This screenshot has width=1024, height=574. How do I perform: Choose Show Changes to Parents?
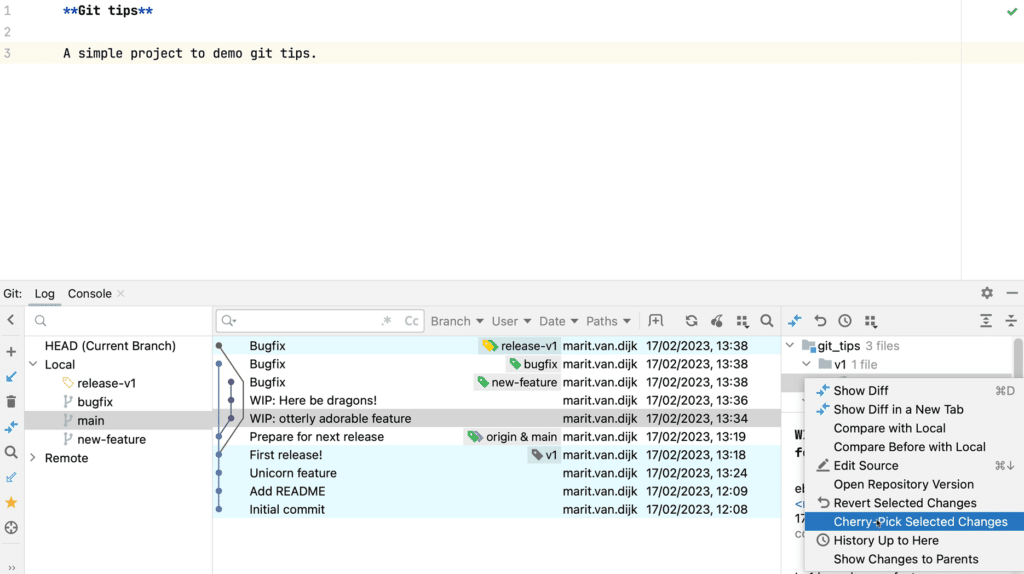[x=914, y=560]
